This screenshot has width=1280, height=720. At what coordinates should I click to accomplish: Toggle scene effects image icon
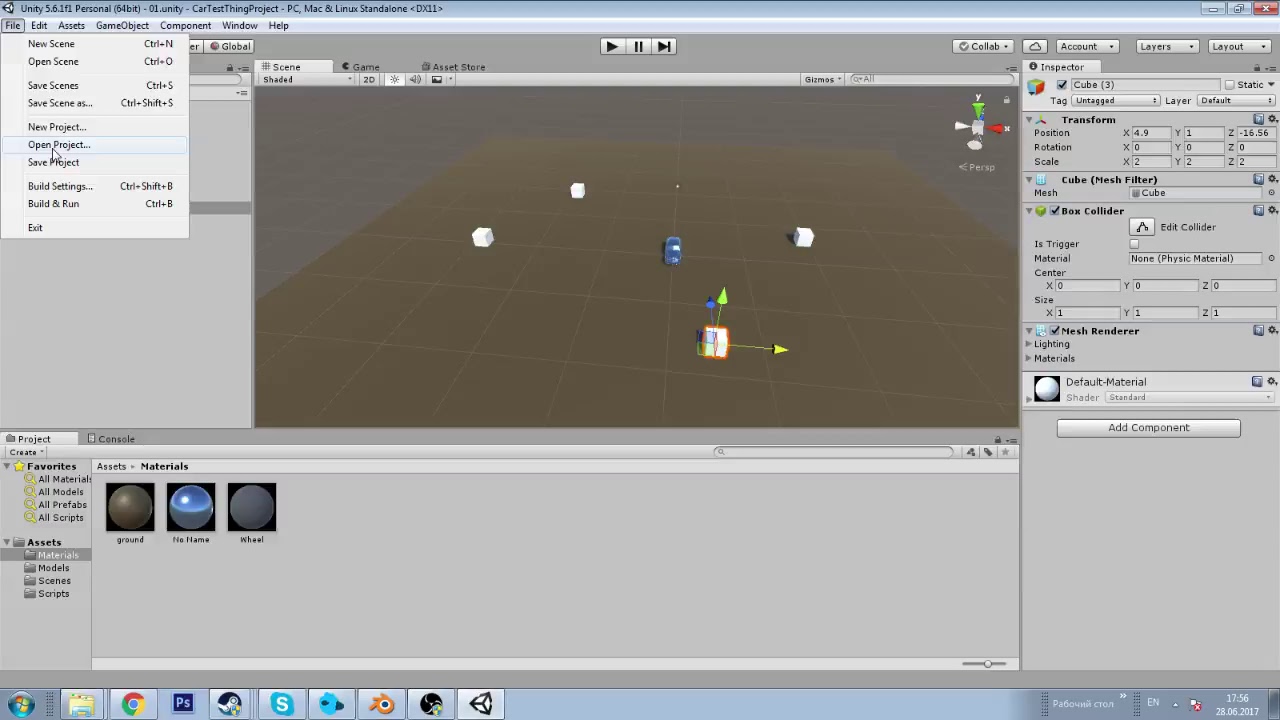point(436,79)
